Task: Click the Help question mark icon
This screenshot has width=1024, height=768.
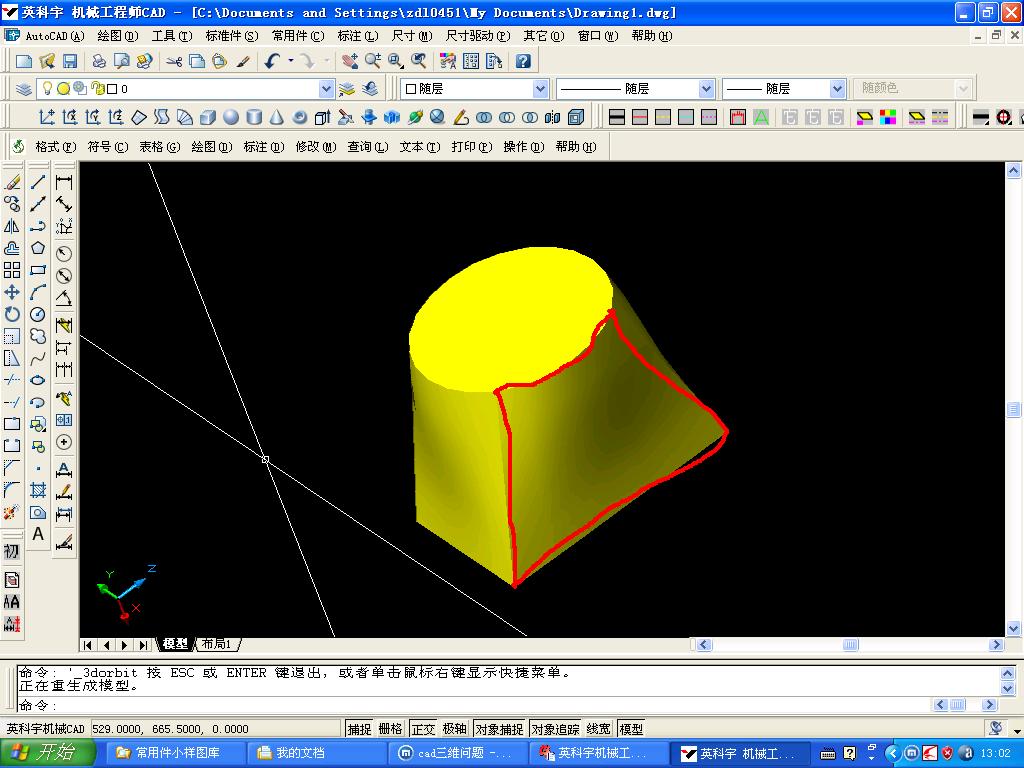Action: point(522,61)
